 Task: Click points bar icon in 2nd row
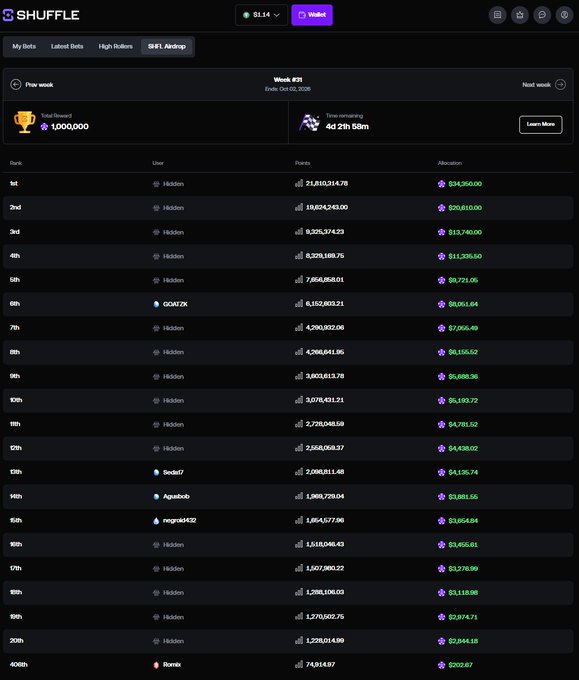299,207
